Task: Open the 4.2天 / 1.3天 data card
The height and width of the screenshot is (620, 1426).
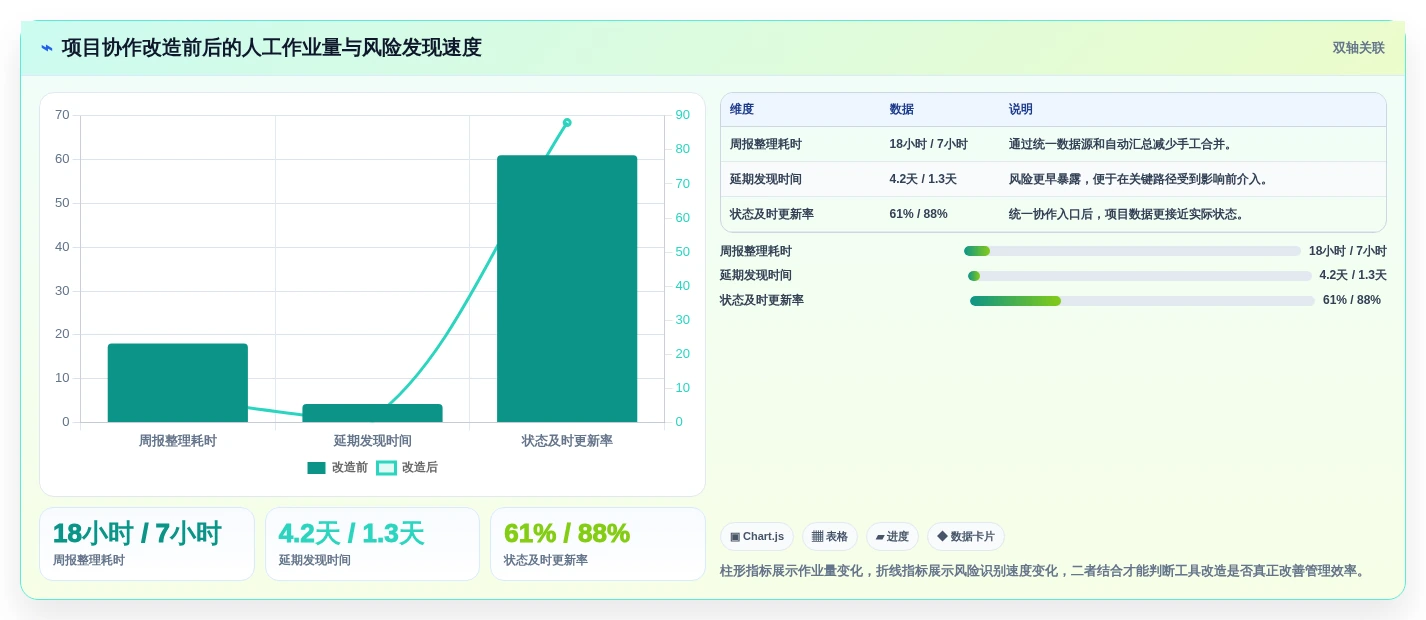Action: click(x=372, y=544)
